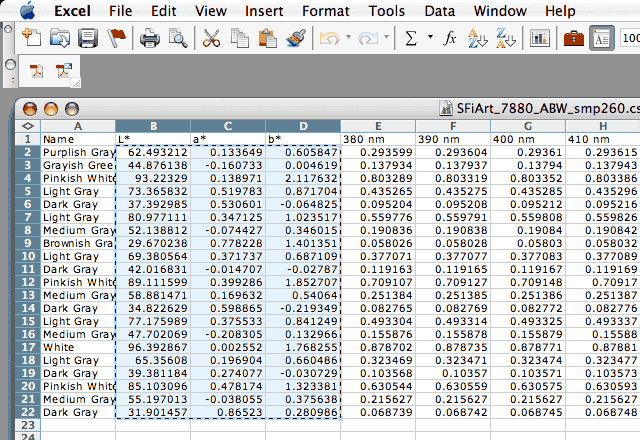The image size is (640, 440).
Task: Open the Format menu
Action: click(326, 11)
